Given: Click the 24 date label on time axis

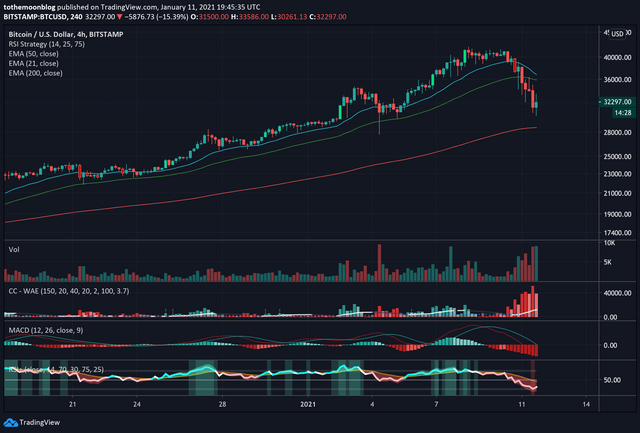Looking at the screenshot, I should 137,404.
